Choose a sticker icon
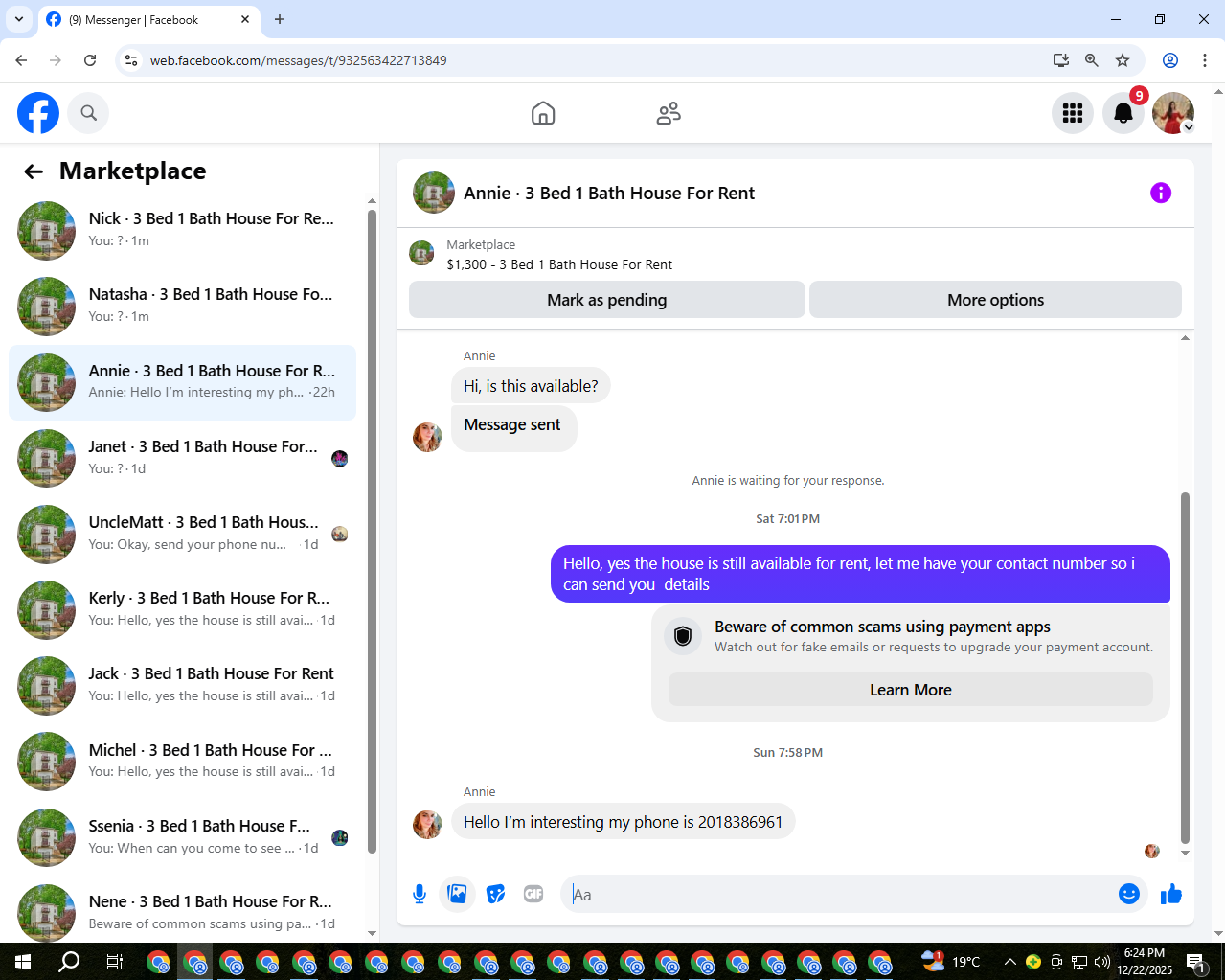Image resolution: width=1225 pixels, height=980 pixels. 495,894
